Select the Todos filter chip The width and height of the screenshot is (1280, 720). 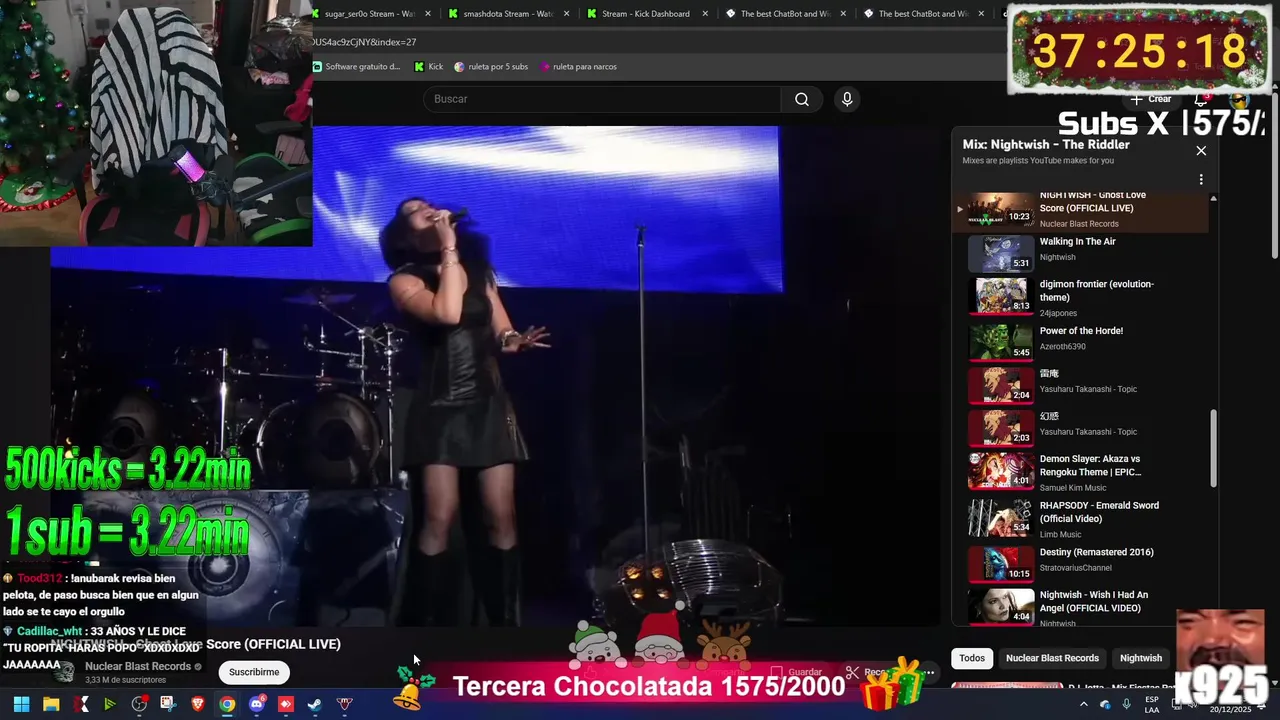[x=972, y=658]
